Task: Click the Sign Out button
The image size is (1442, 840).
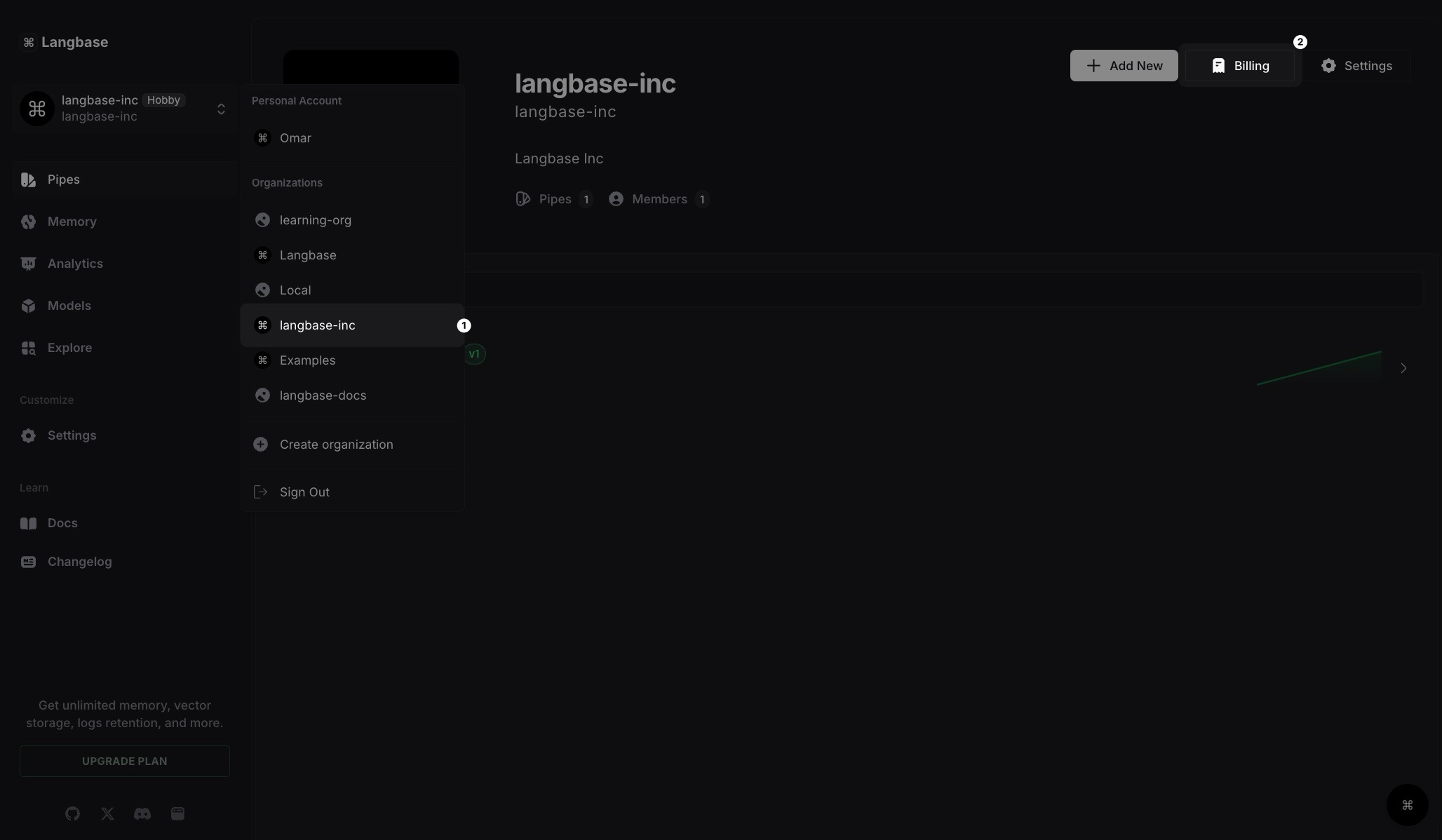Action: point(304,491)
